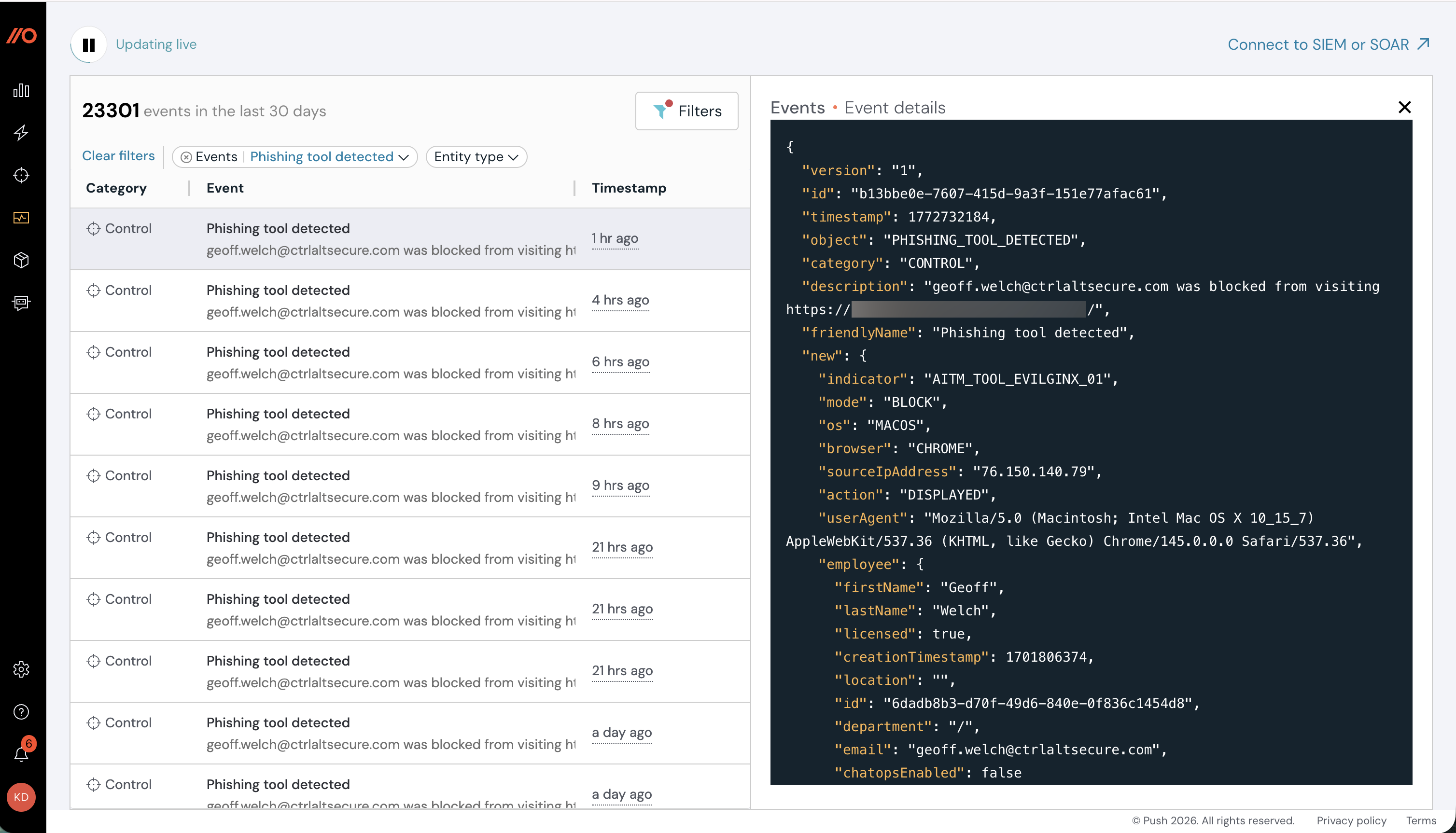Viewport: 1456px width, 833px height.
Task: Click the KD avatar badge
Action: tap(21, 797)
